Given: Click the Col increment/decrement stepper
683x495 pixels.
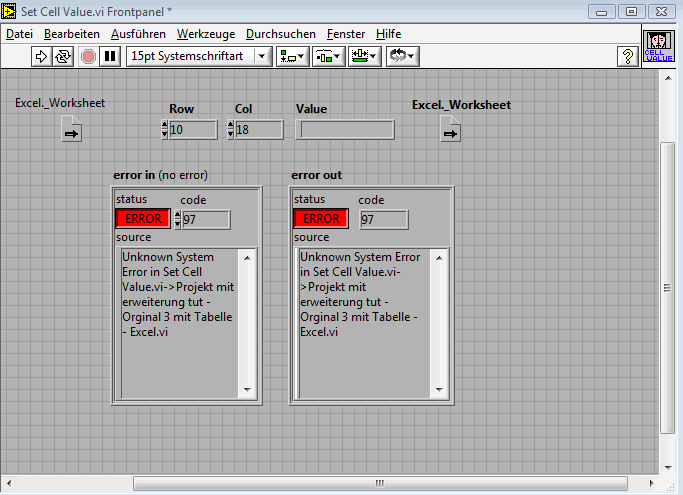Looking at the screenshot, I should (230, 130).
